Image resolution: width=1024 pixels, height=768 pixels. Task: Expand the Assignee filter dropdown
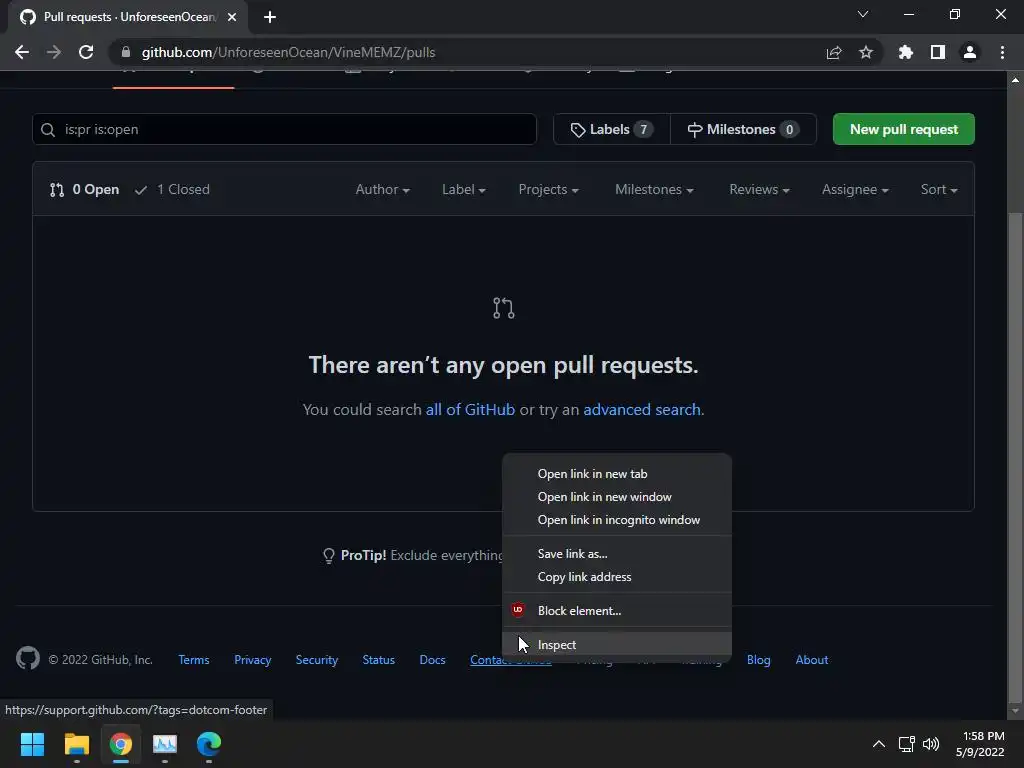[x=856, y=189]
